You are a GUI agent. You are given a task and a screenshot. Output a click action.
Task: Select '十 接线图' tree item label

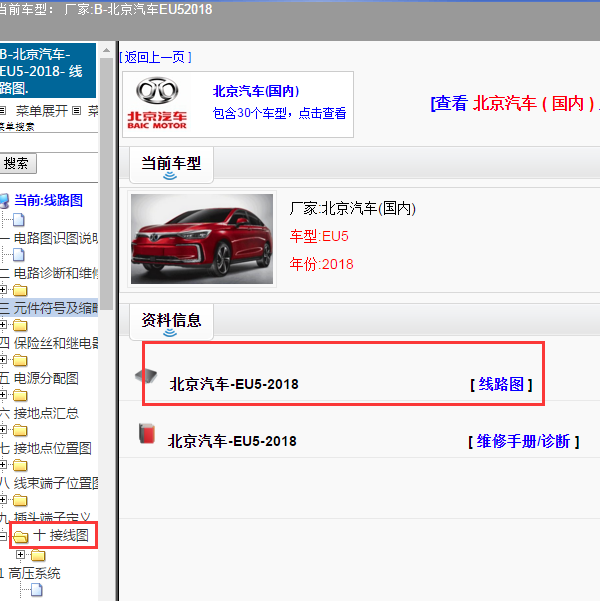pos(61,535)
